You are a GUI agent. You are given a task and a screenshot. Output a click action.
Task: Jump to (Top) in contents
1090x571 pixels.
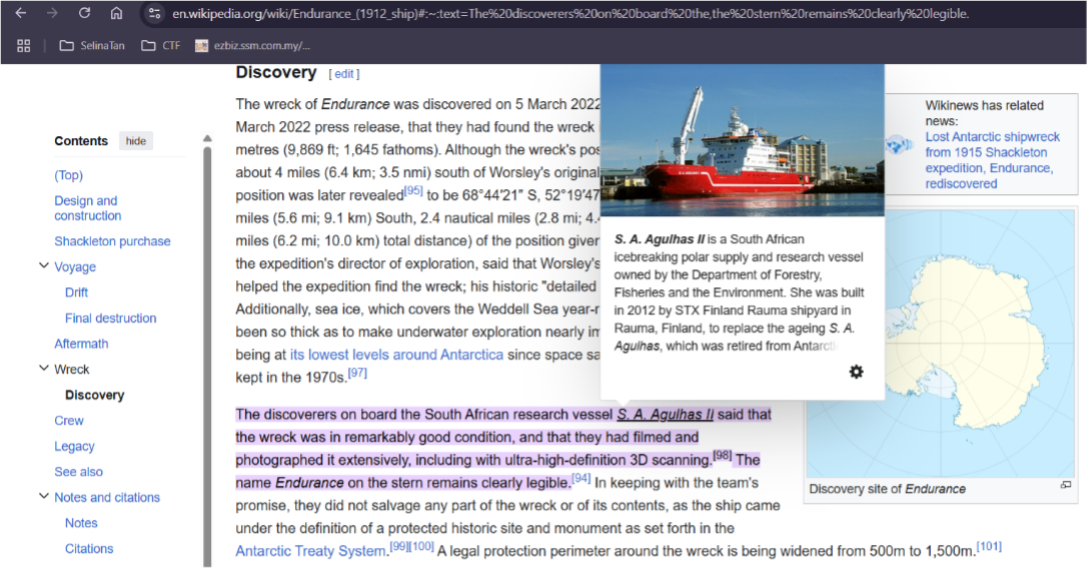point(68,175)
